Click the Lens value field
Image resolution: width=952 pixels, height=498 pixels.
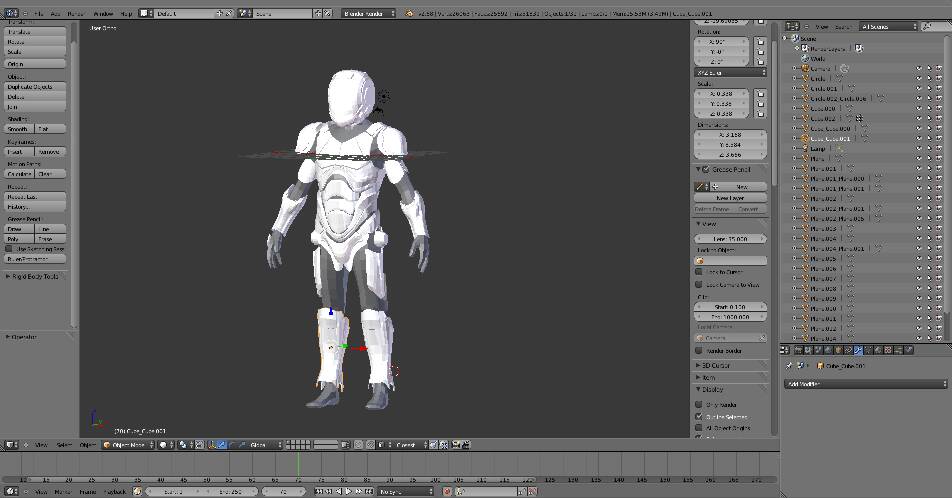pyautogui.click(x=730, y=239)
